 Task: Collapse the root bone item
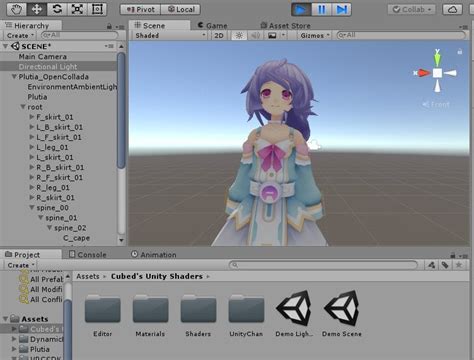(x=23, y=107)
